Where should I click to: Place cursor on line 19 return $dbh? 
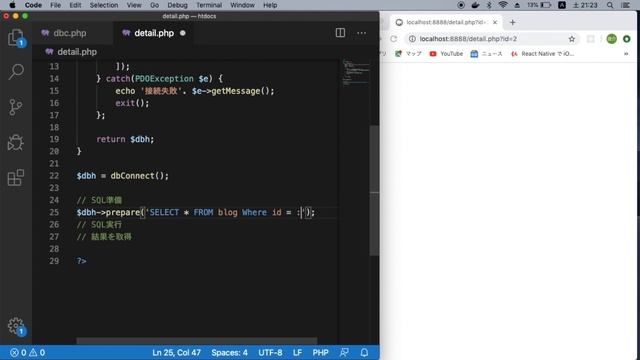(125, 139)
